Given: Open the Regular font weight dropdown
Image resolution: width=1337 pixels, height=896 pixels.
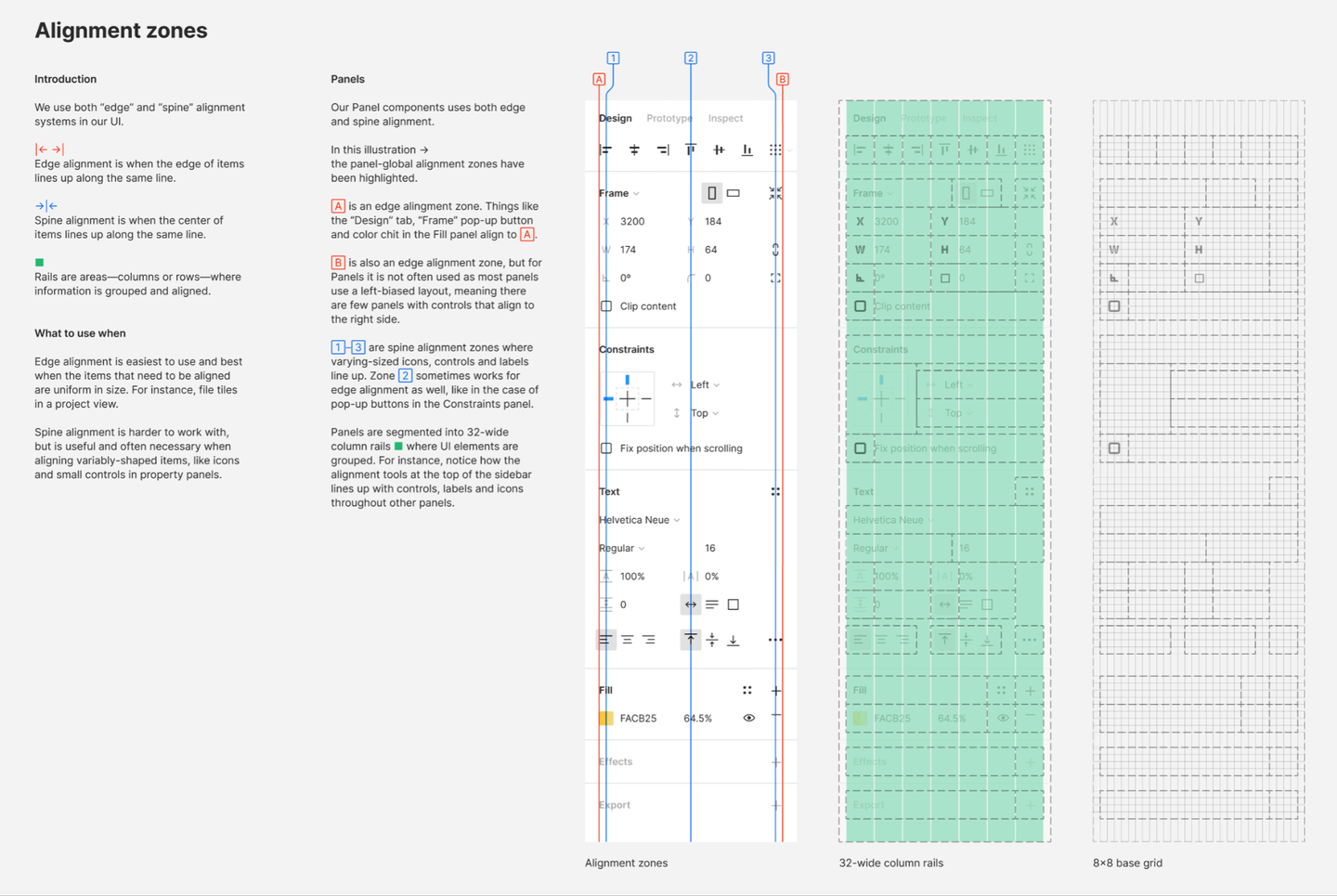Looking at the screenshot, I should (x=622, y=548).
